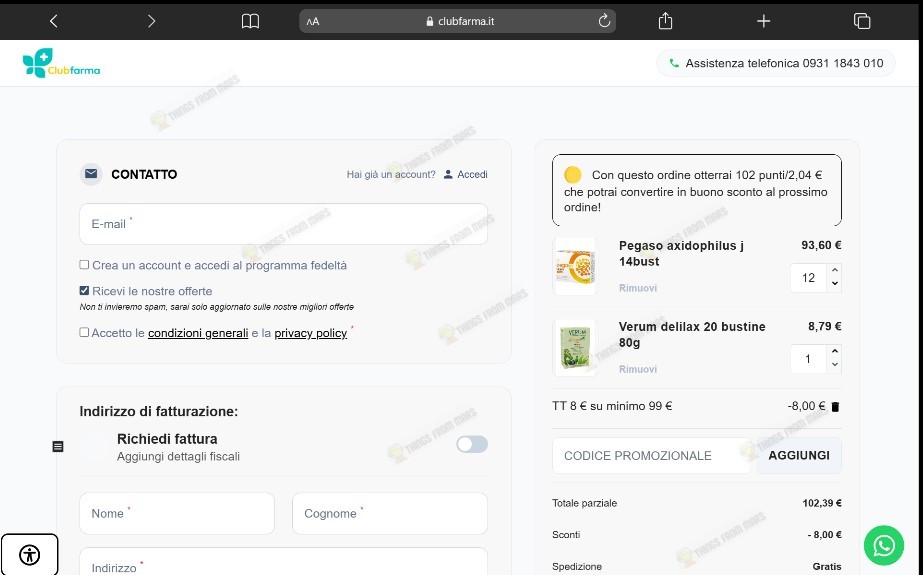The width and height of the screenshot is (923, 575).
Task: Focus the Nome field
Action: [x=177, y=514]
